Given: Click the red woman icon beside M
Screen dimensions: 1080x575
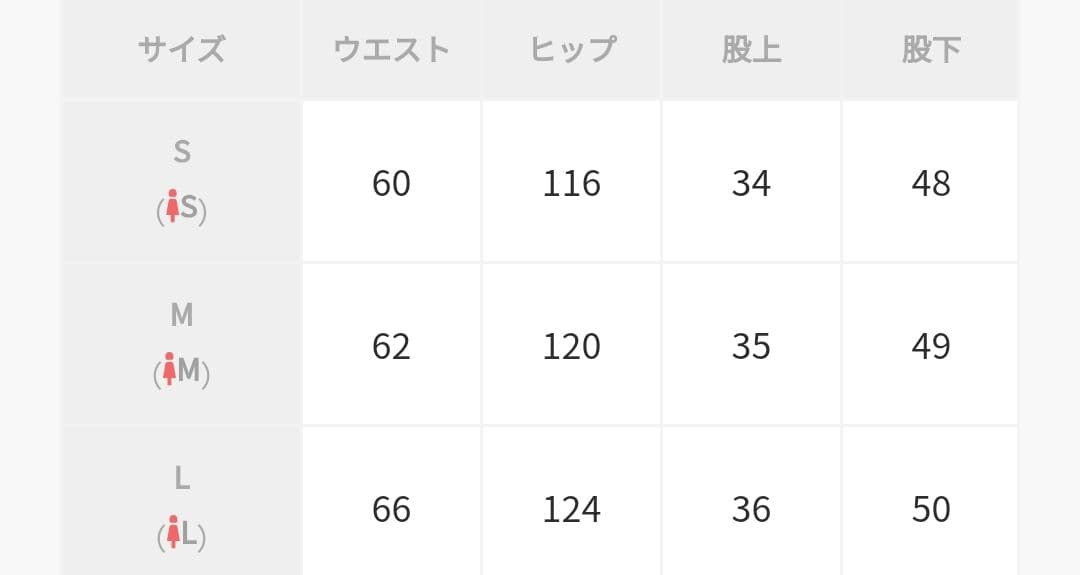Looking at the screenshot, I should [169, 369].
